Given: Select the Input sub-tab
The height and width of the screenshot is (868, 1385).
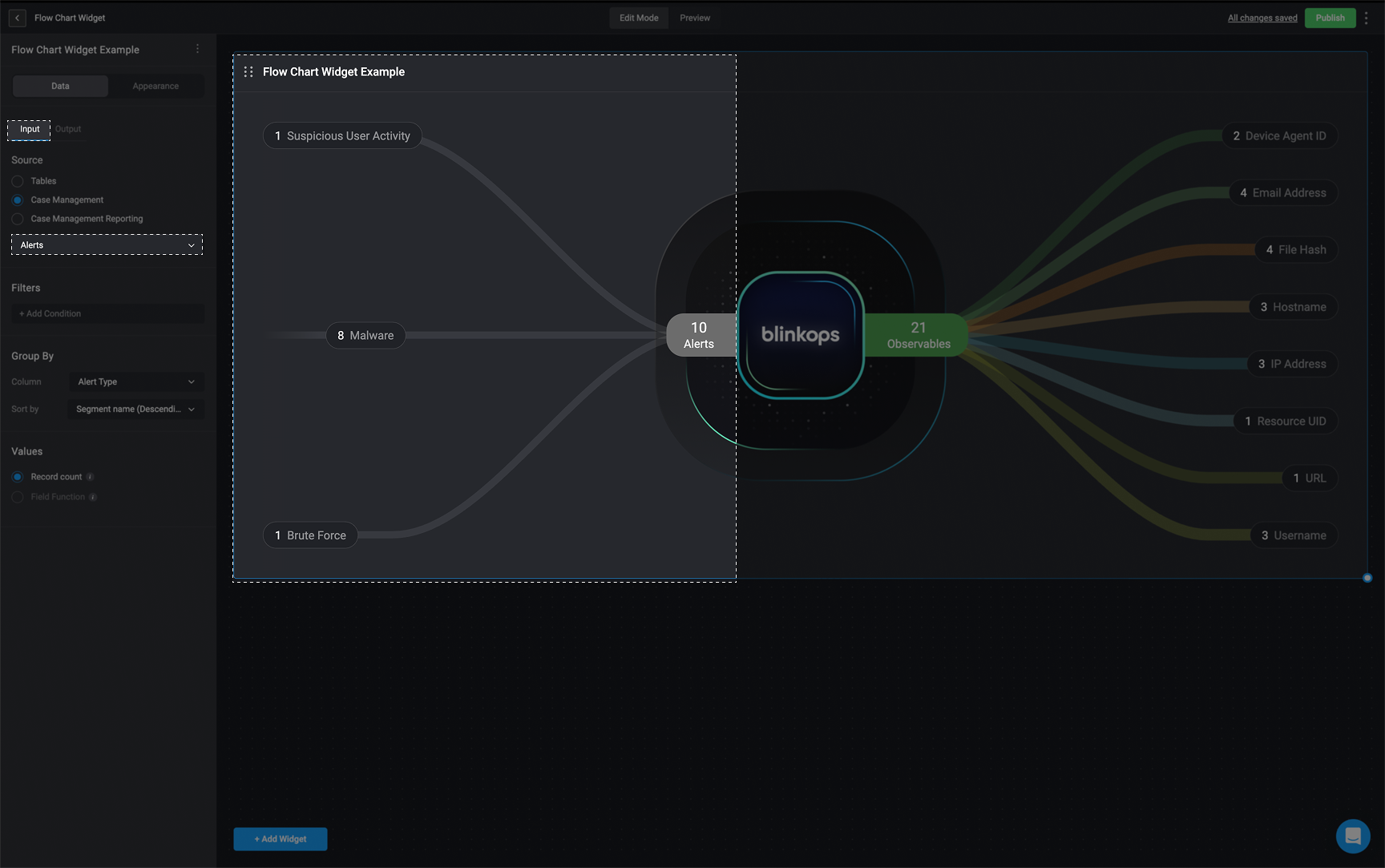Looking at the screenshot, I should pyautogui.click(x=30, y=129).
